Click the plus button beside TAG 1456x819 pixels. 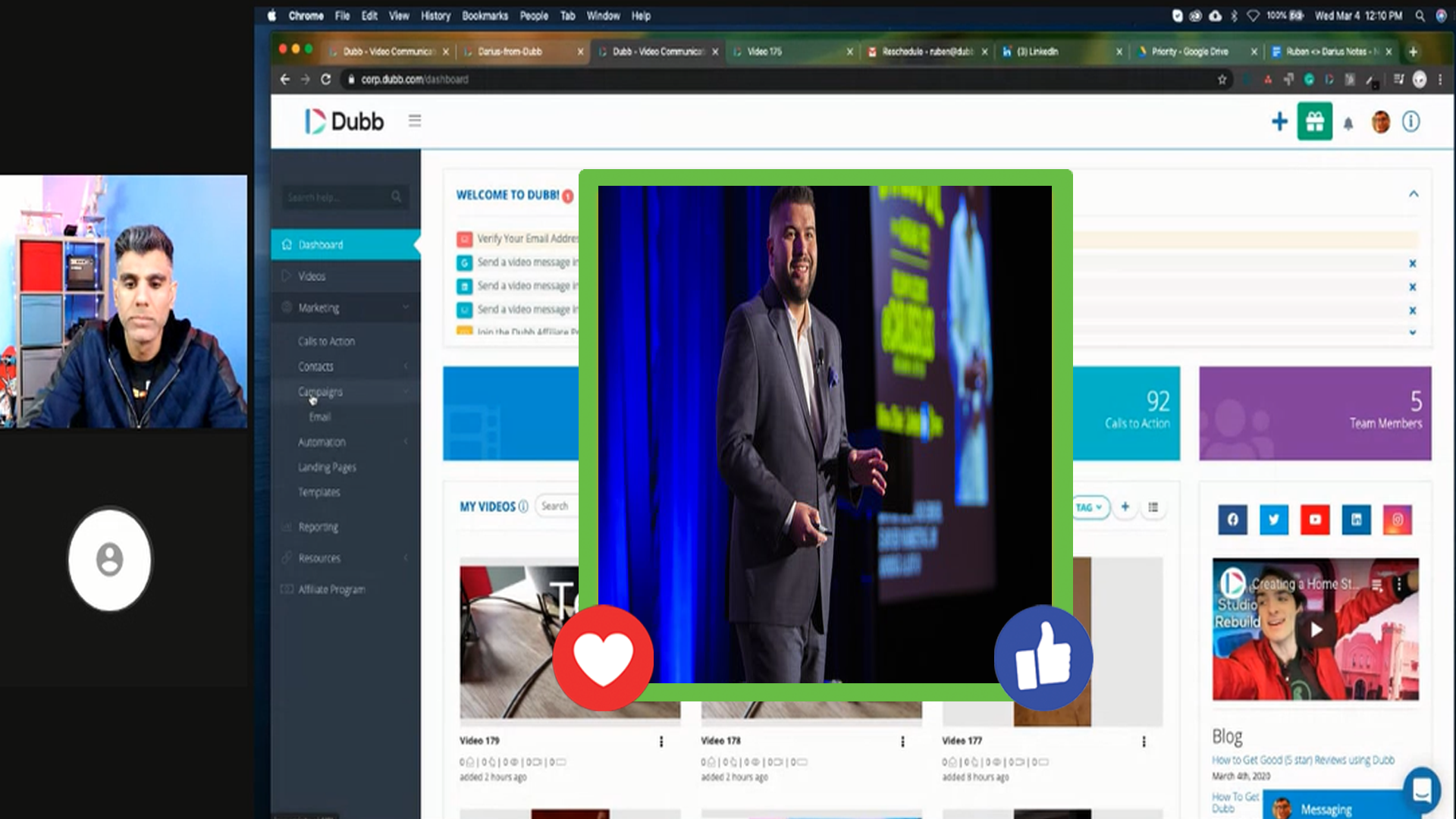(1125, 507)
